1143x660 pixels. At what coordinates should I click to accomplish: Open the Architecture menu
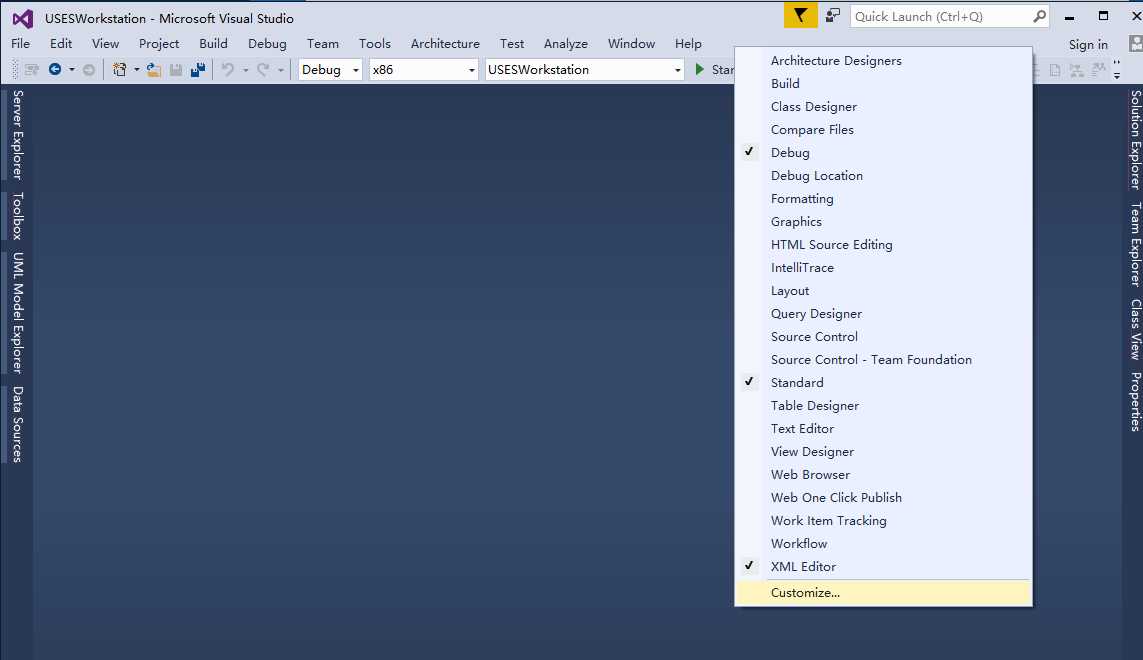coord(445,44)
